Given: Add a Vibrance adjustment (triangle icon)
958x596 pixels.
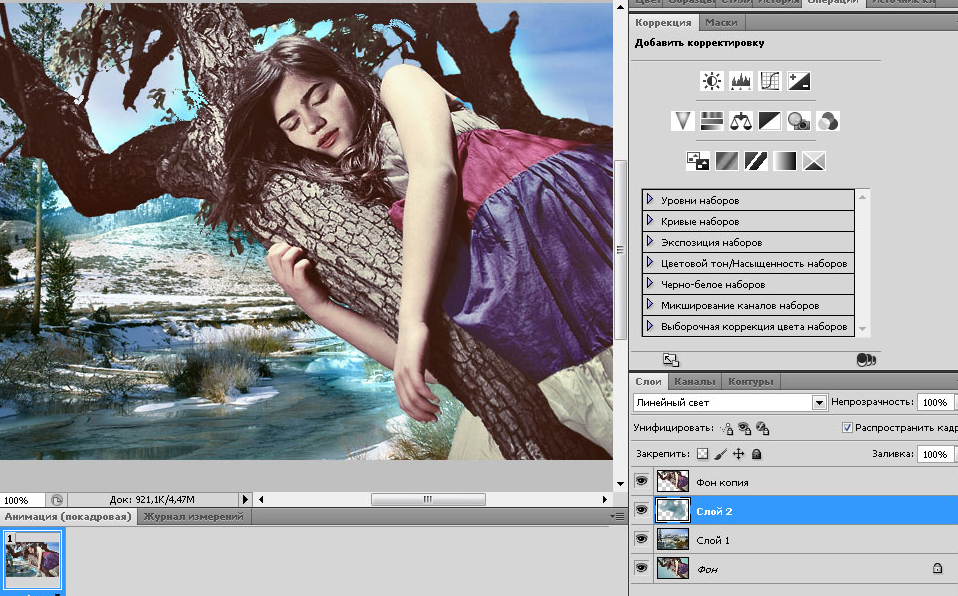Looking at the screenshot, I should click(x=682, y=121).
